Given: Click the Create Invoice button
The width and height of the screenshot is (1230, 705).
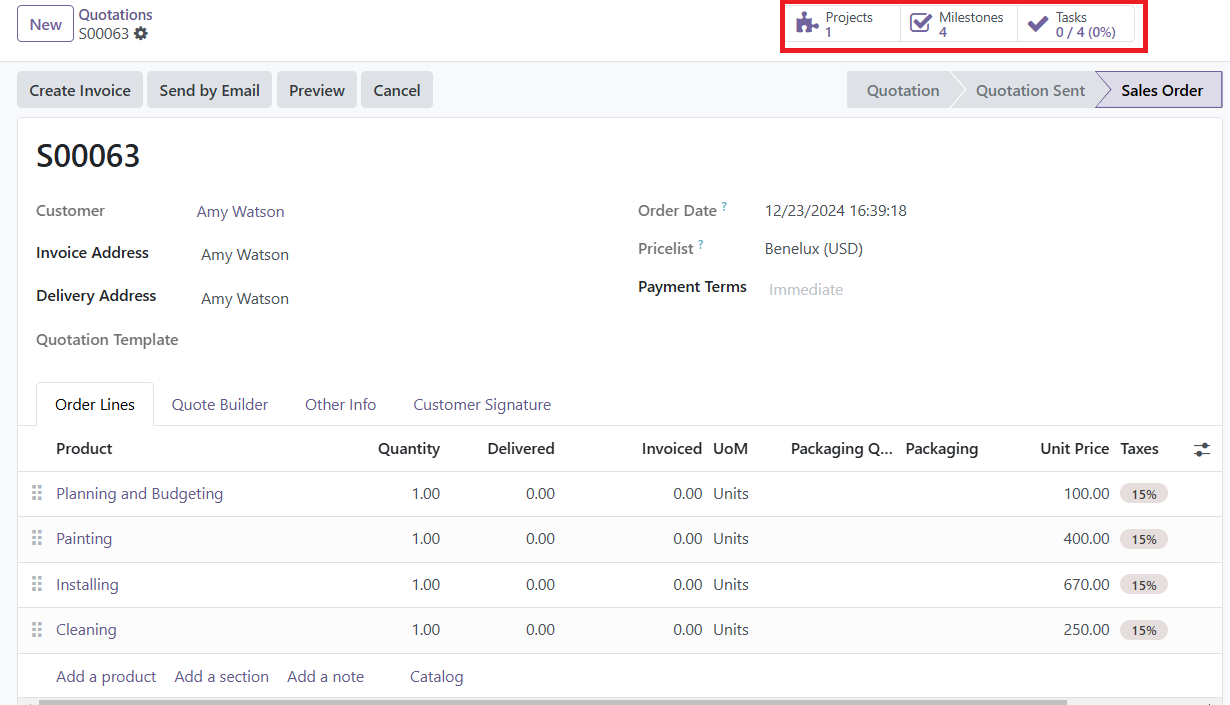Looking at the screenshot, I should click(x=80, y=90).
